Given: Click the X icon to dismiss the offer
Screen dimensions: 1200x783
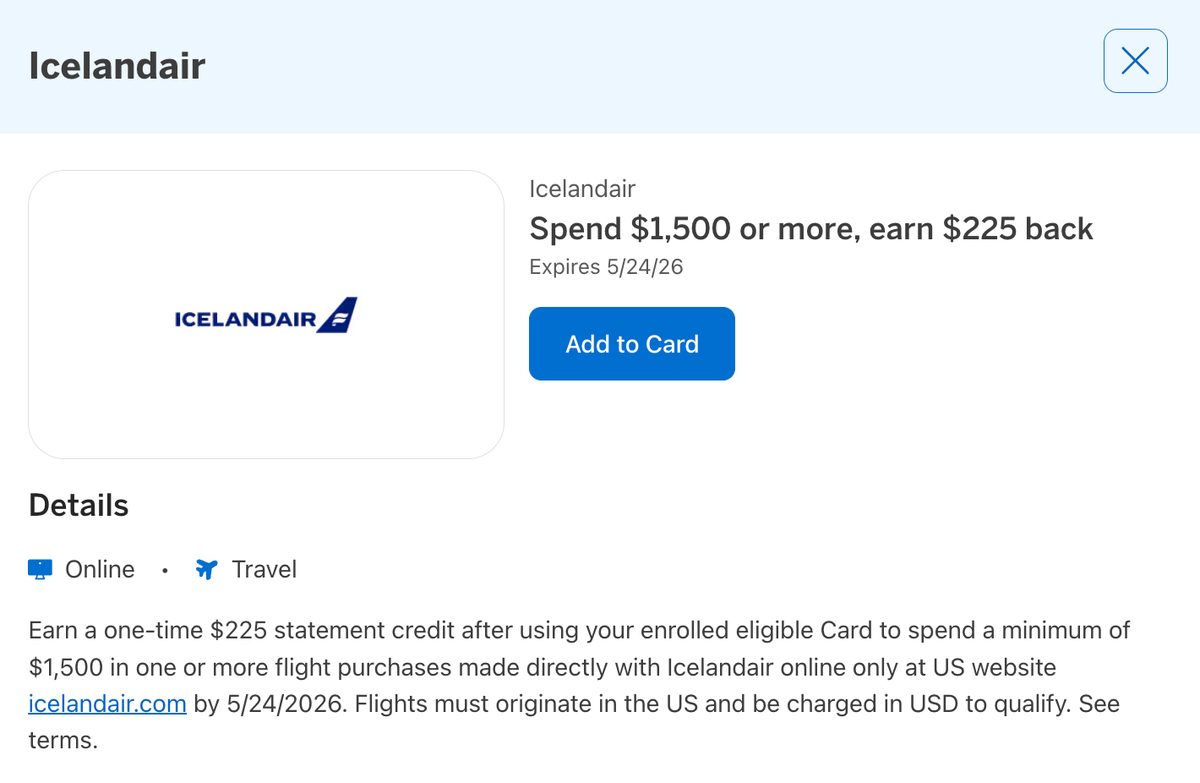Looking at the screenshot, I should tap(1135, 61).
